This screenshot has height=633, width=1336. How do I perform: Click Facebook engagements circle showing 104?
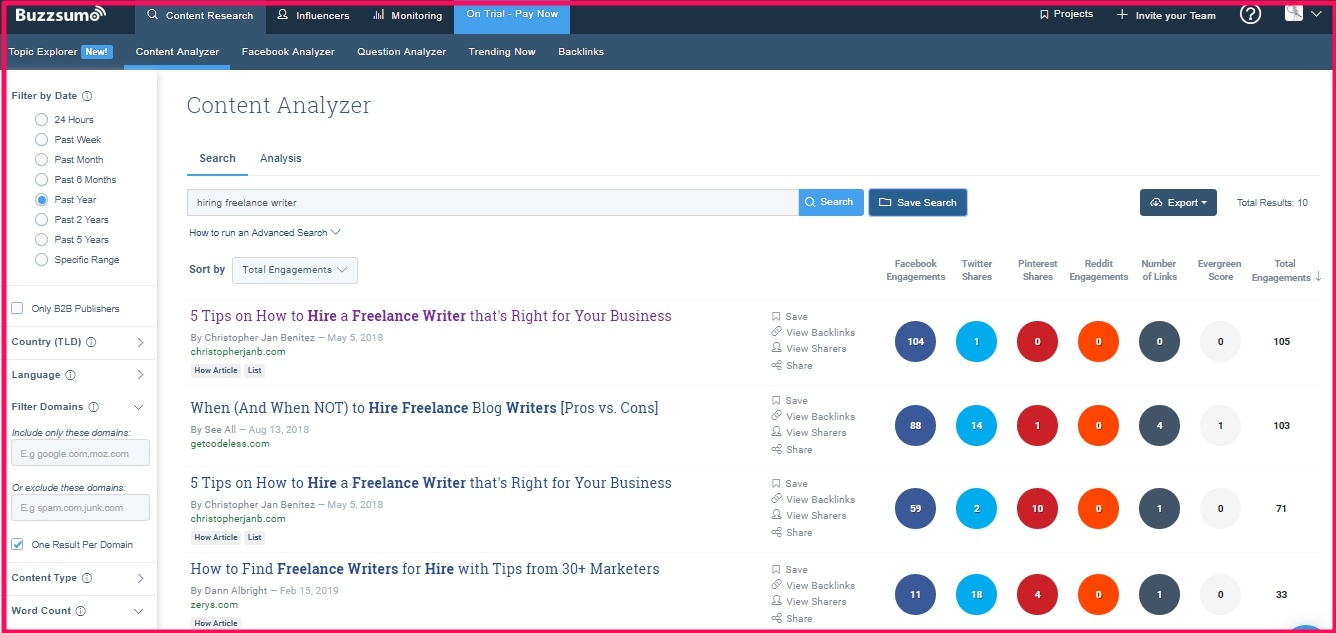click(916, 342)
